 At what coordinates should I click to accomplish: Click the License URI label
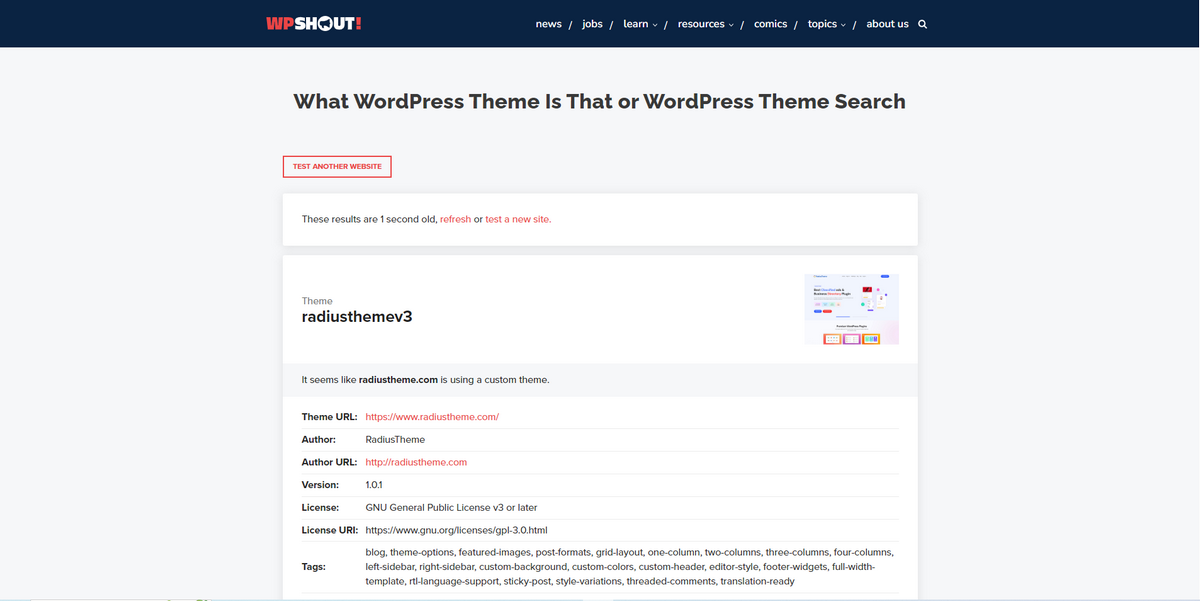tap(329, 530)
